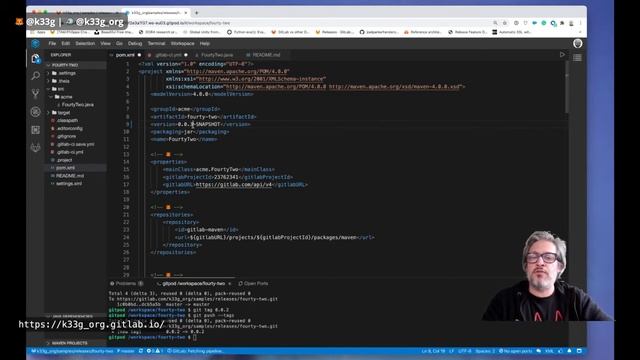Open .editorconfig file in explorer
640x360 pixels.
click(x=69, y=129)
